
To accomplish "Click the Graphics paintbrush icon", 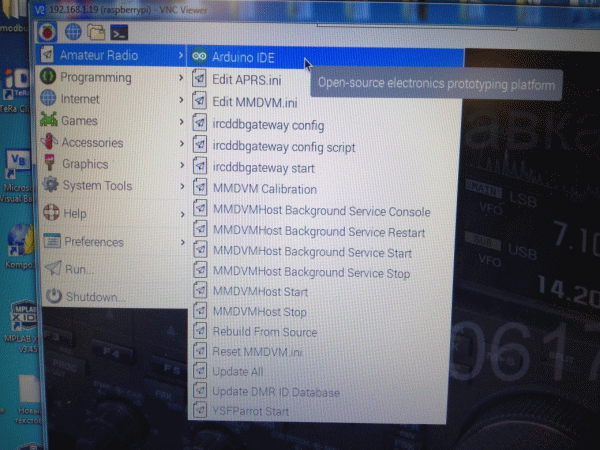I will click(x=50, y=163).
